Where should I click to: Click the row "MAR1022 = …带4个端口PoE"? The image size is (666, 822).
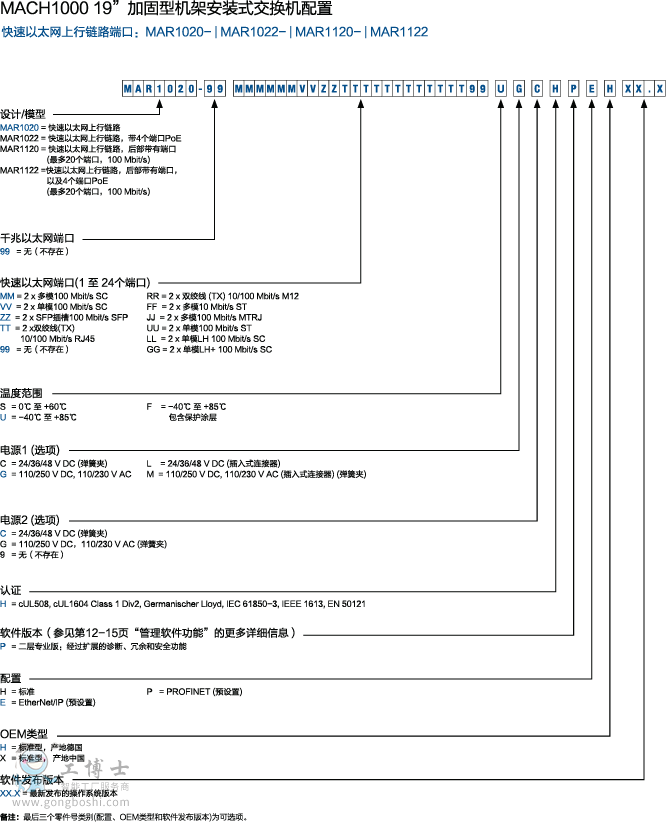(91, 138)
